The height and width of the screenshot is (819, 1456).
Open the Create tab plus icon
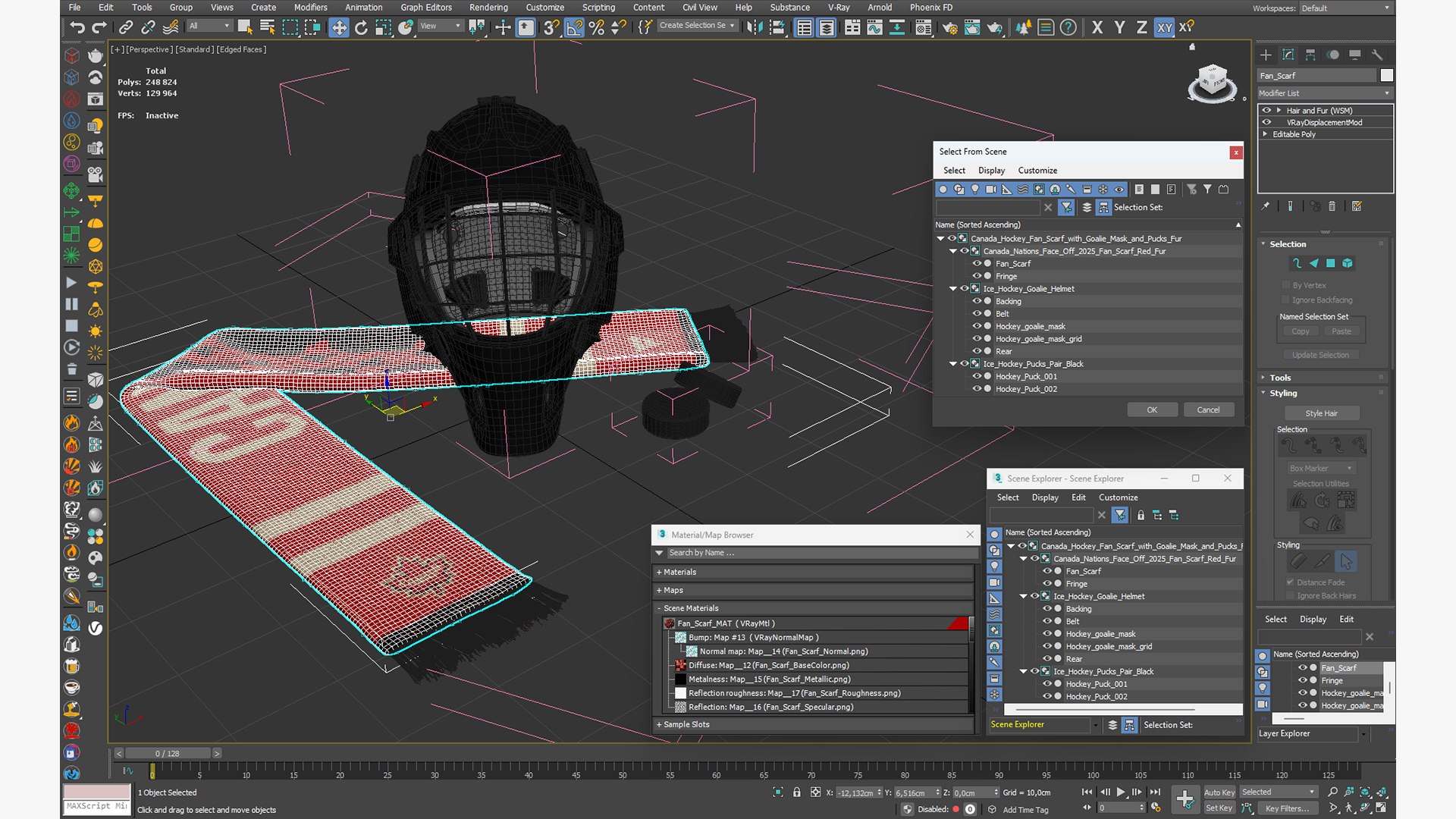click(1266, 55)
